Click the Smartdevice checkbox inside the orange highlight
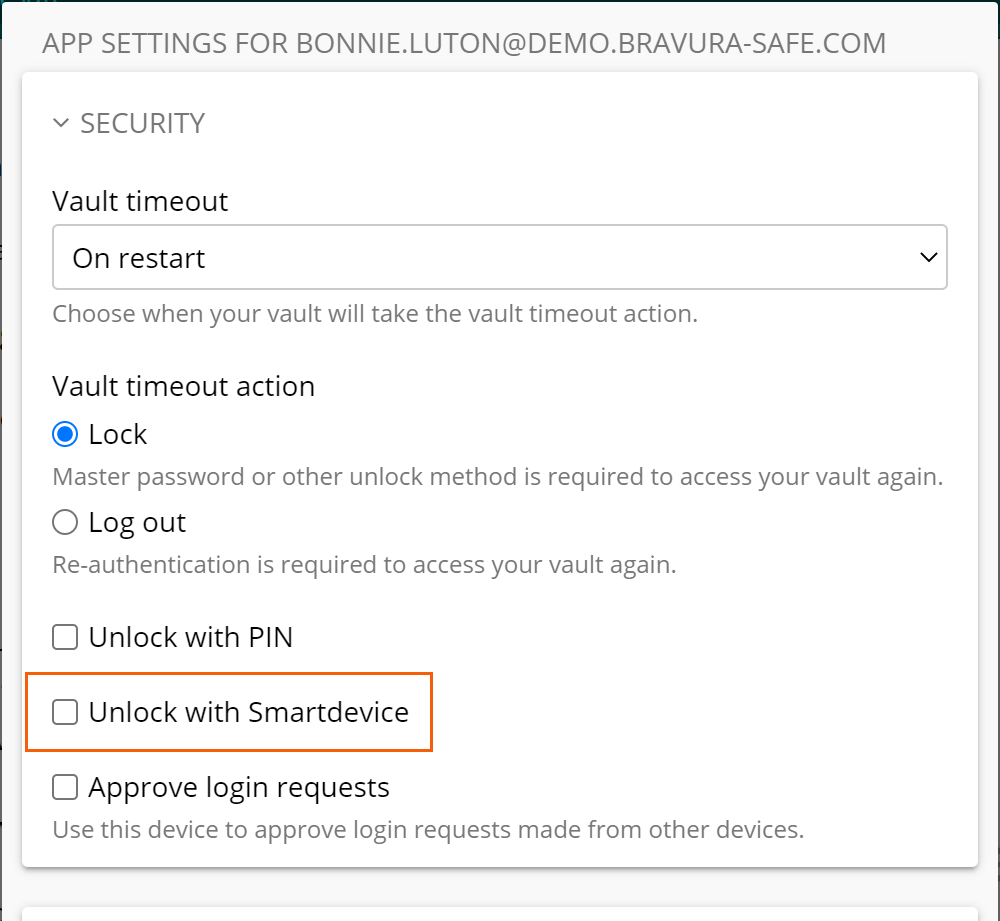 click(x=64, y=711)
